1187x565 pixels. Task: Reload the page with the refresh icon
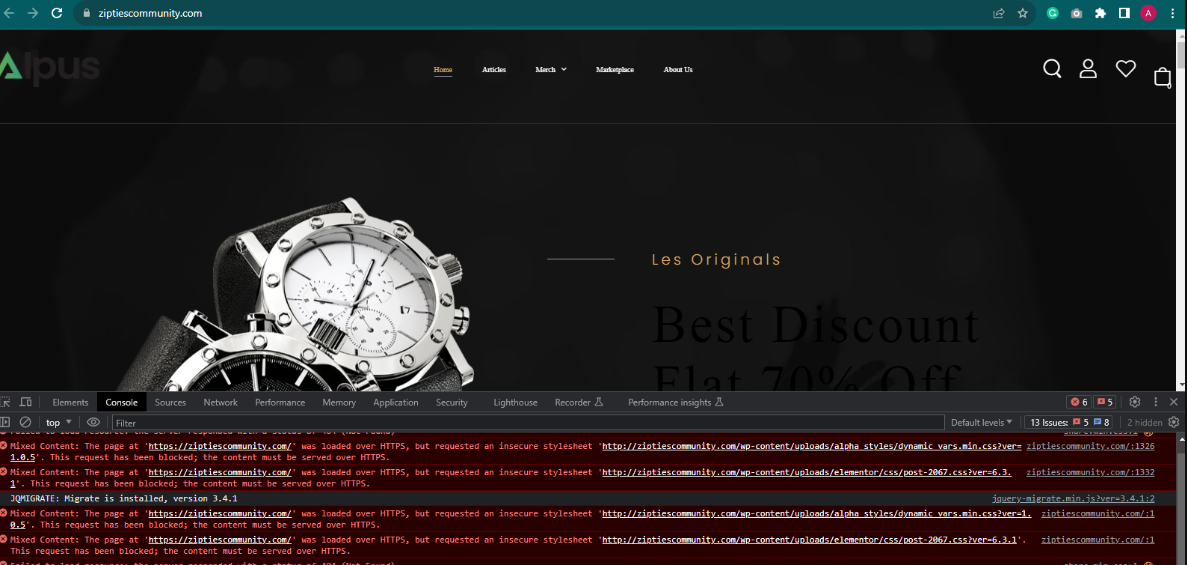pos(57,13)
